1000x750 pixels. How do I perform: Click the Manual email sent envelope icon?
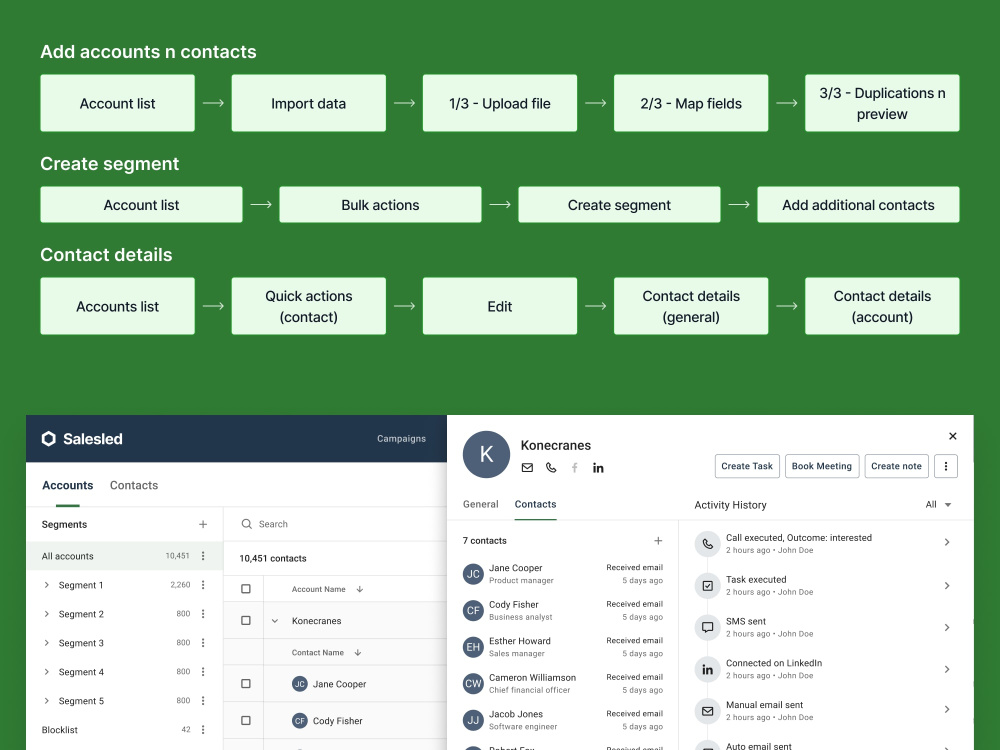click(x=707, y=711)
